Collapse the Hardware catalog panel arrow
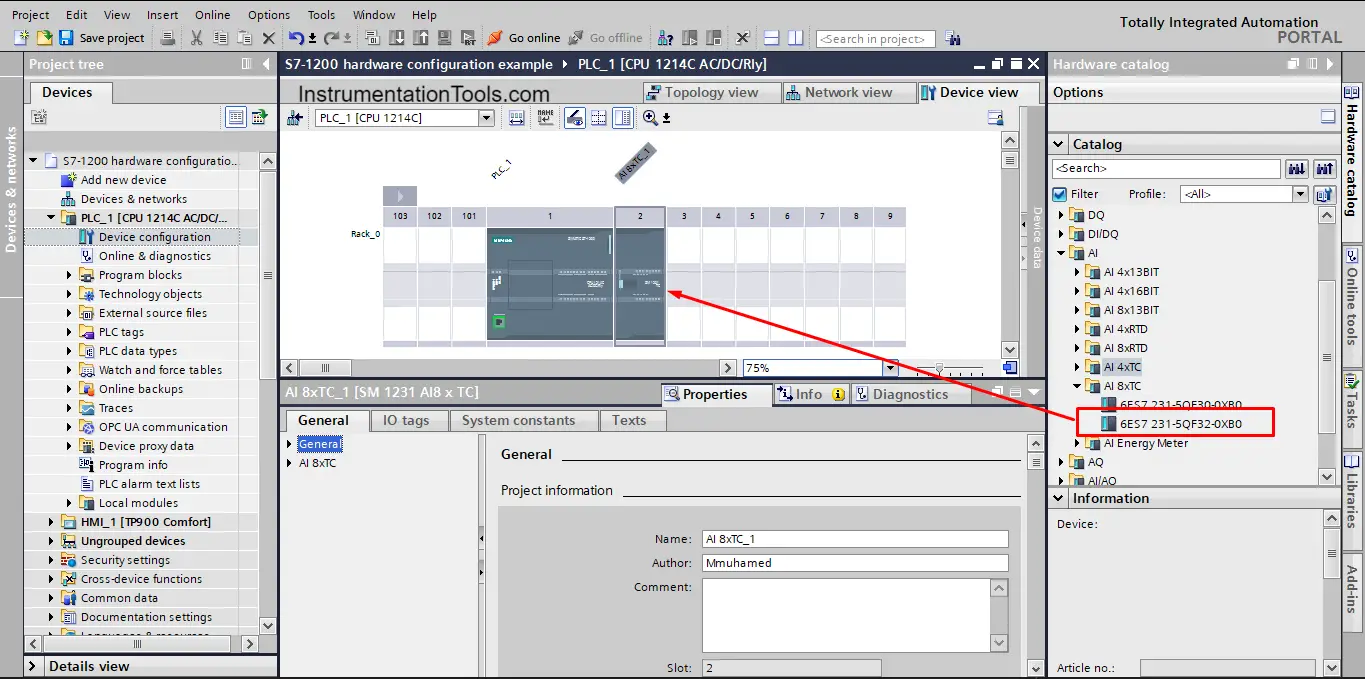The width and height of the screenshot is (1365, 679). pos(1328,64)
